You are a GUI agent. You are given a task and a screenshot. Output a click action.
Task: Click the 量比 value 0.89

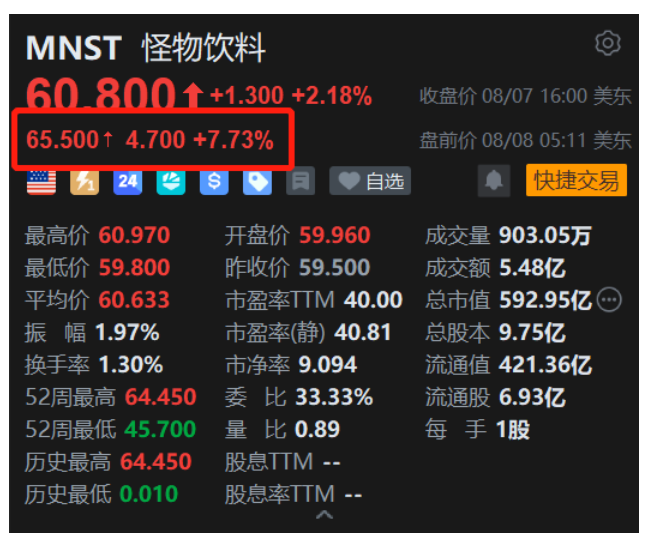pyautogui.click(x=317, y=429)
